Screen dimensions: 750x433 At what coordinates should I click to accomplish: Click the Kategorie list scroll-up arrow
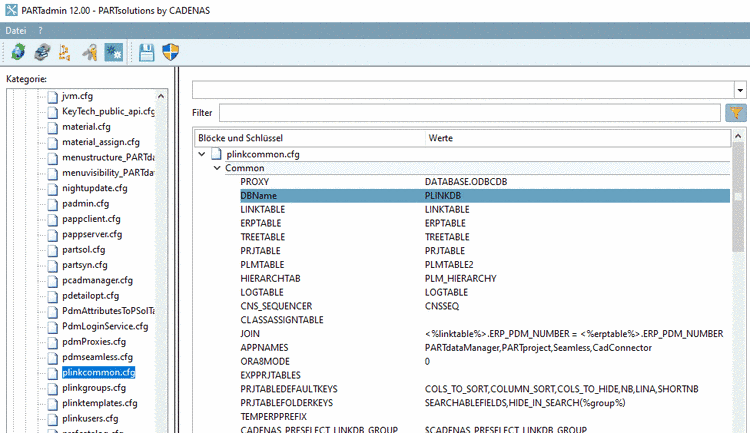click(161, 96)
